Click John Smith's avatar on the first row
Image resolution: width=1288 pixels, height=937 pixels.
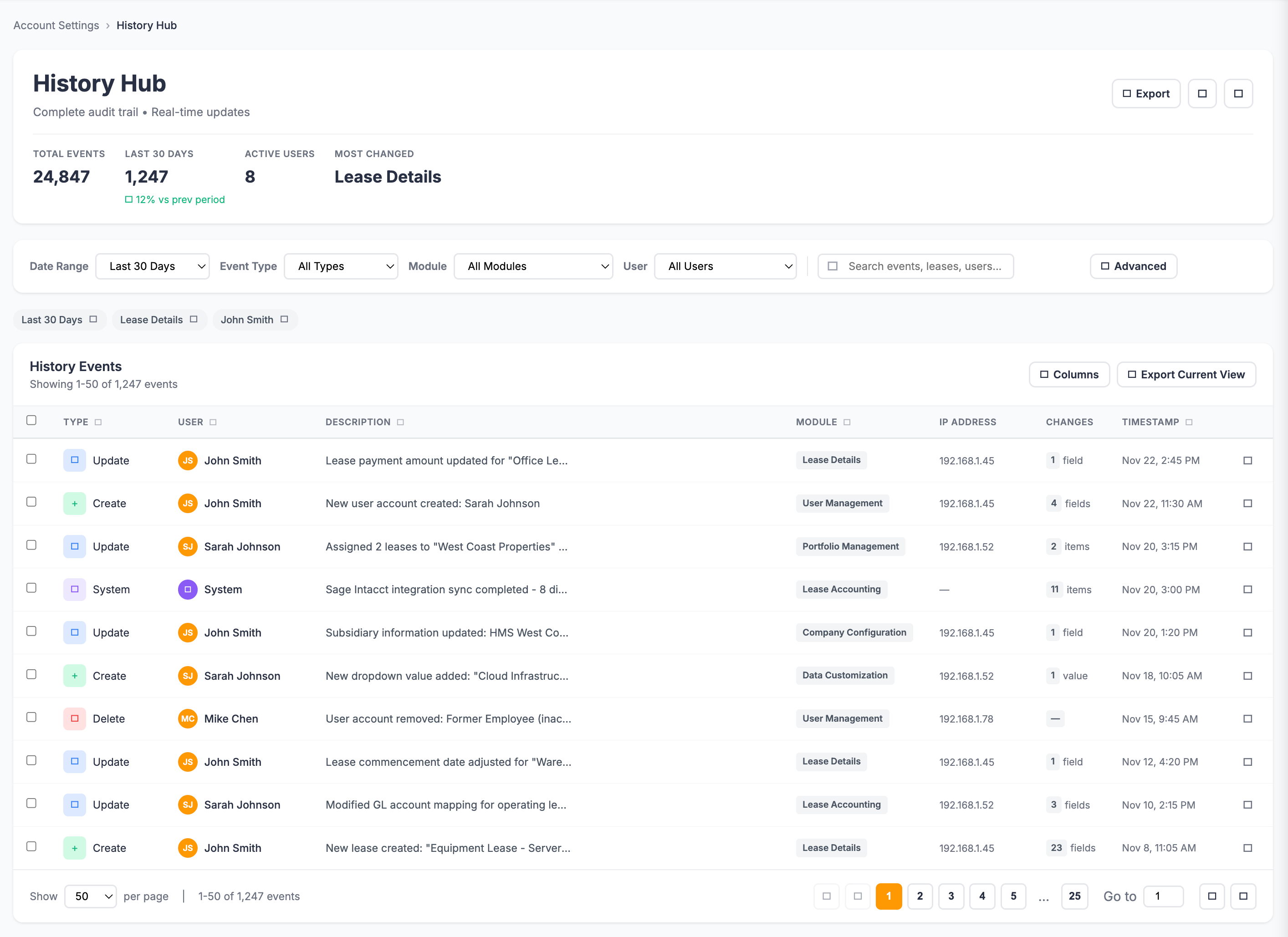tap(187, 461)
